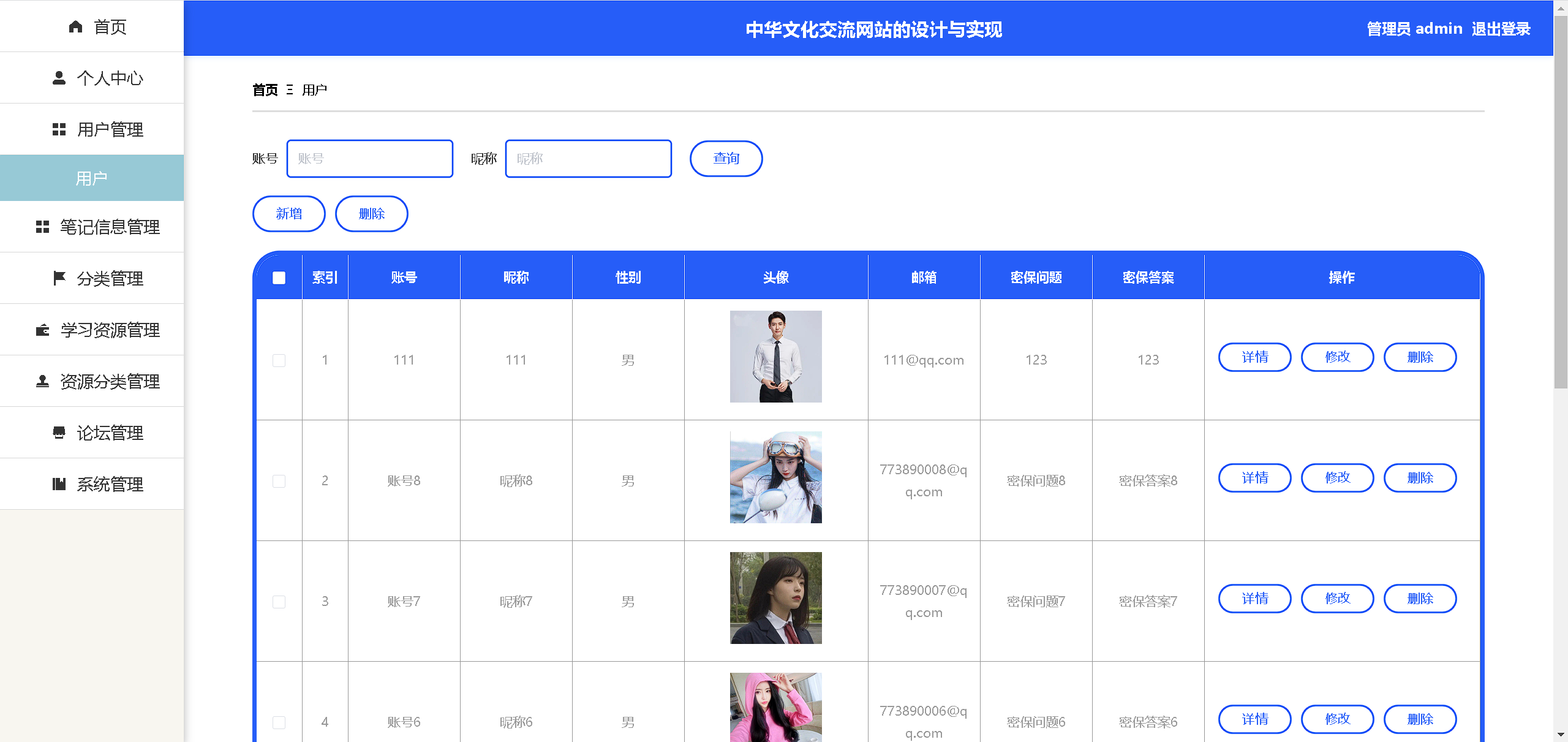Click the flag icon beside 分类管理
This screenshot has width=1568, height=742.
59,279
